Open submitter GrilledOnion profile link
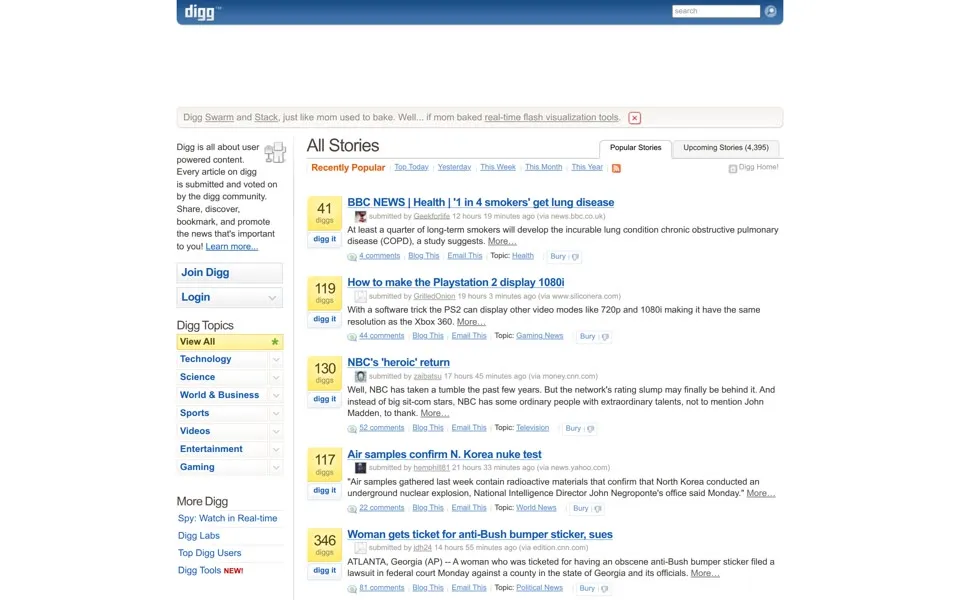Viewport: 960px width, 600px height. (434, 296)
